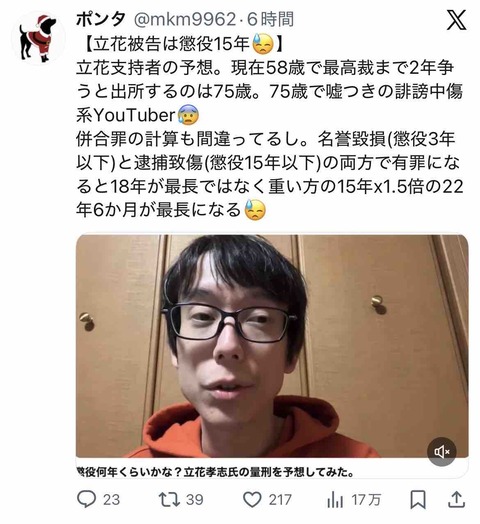The image size is (480, 524).
Task: Play the embedded video of the orange hoodie man
Action: tap(272, 346)
